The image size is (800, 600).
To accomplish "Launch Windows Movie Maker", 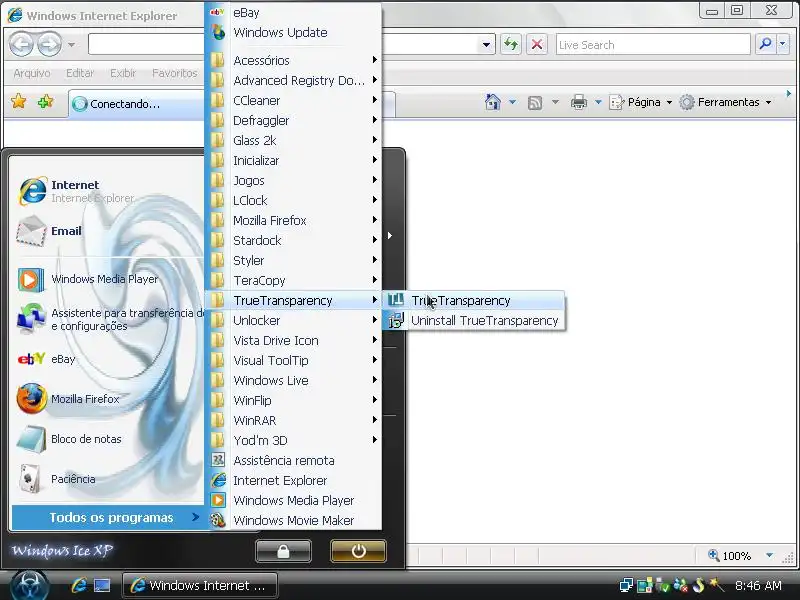I will point(293,520).
